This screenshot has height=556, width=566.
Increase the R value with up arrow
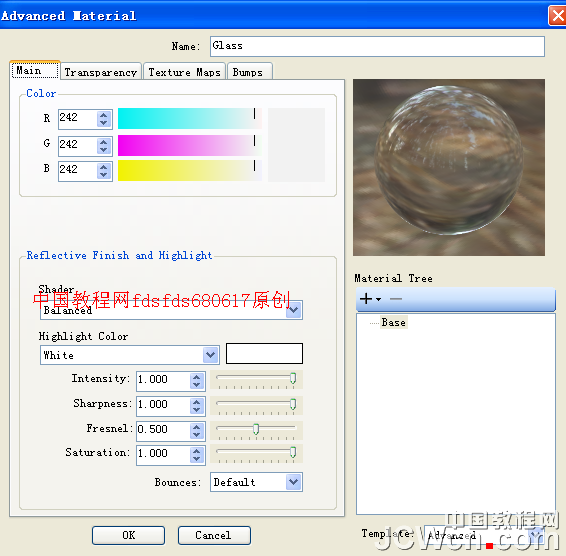coord(104,115)
